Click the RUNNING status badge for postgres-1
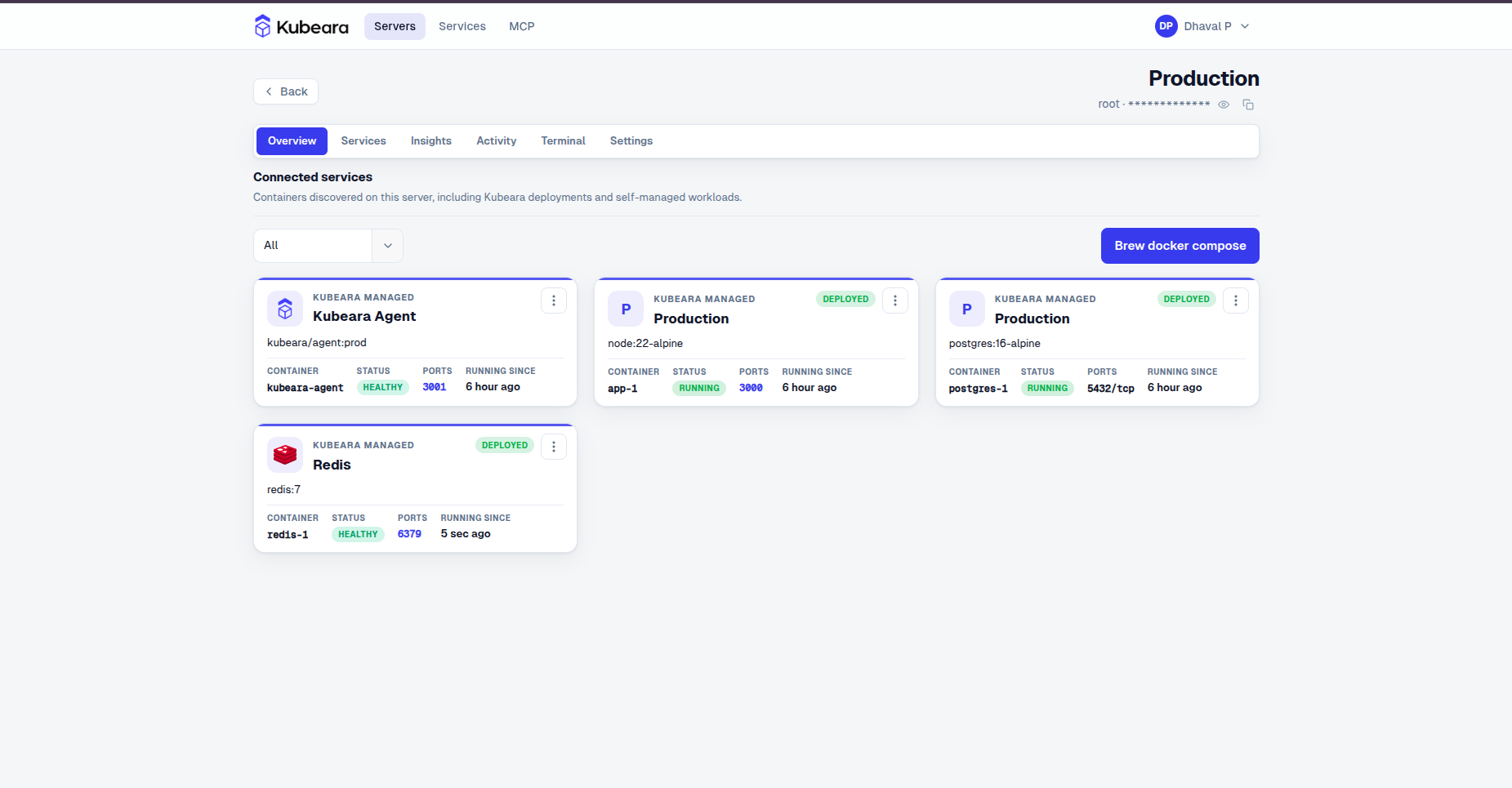The width and height of the screenshot is (1512, 788). tap(1047, 389)
